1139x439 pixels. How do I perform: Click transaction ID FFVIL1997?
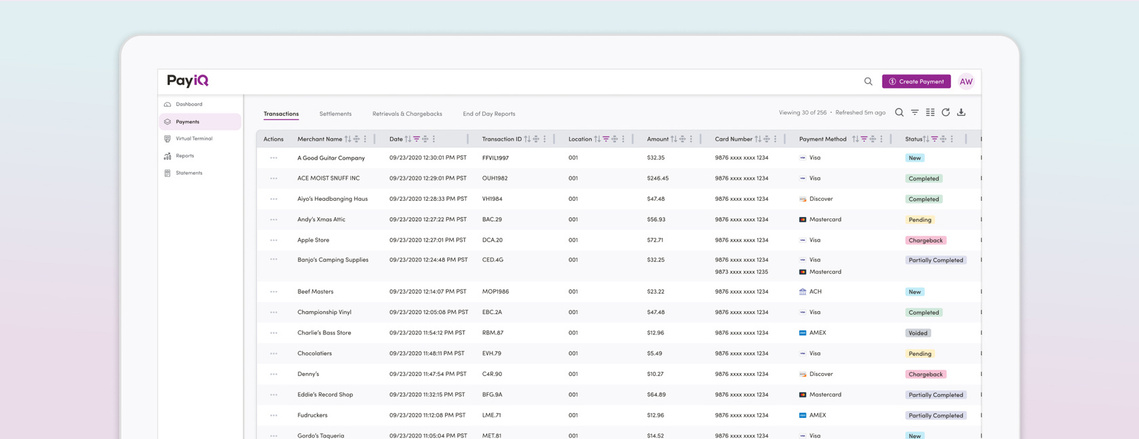pyautogui.click(x=496, y=158)
